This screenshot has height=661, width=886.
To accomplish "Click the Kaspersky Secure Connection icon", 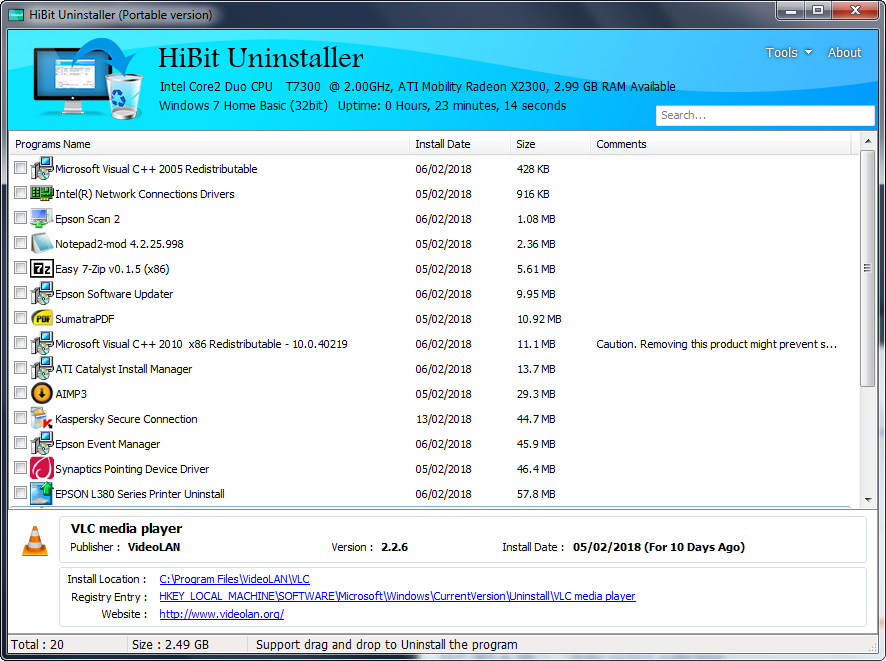I will click(42, 419).
